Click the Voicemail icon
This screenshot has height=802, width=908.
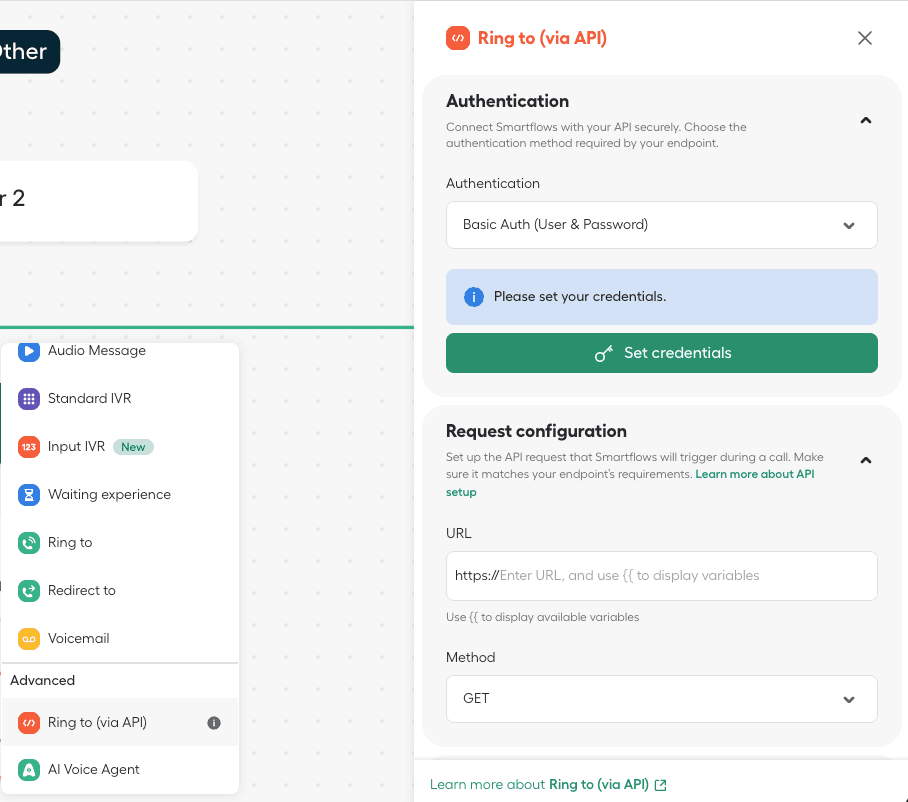[29, 639]
